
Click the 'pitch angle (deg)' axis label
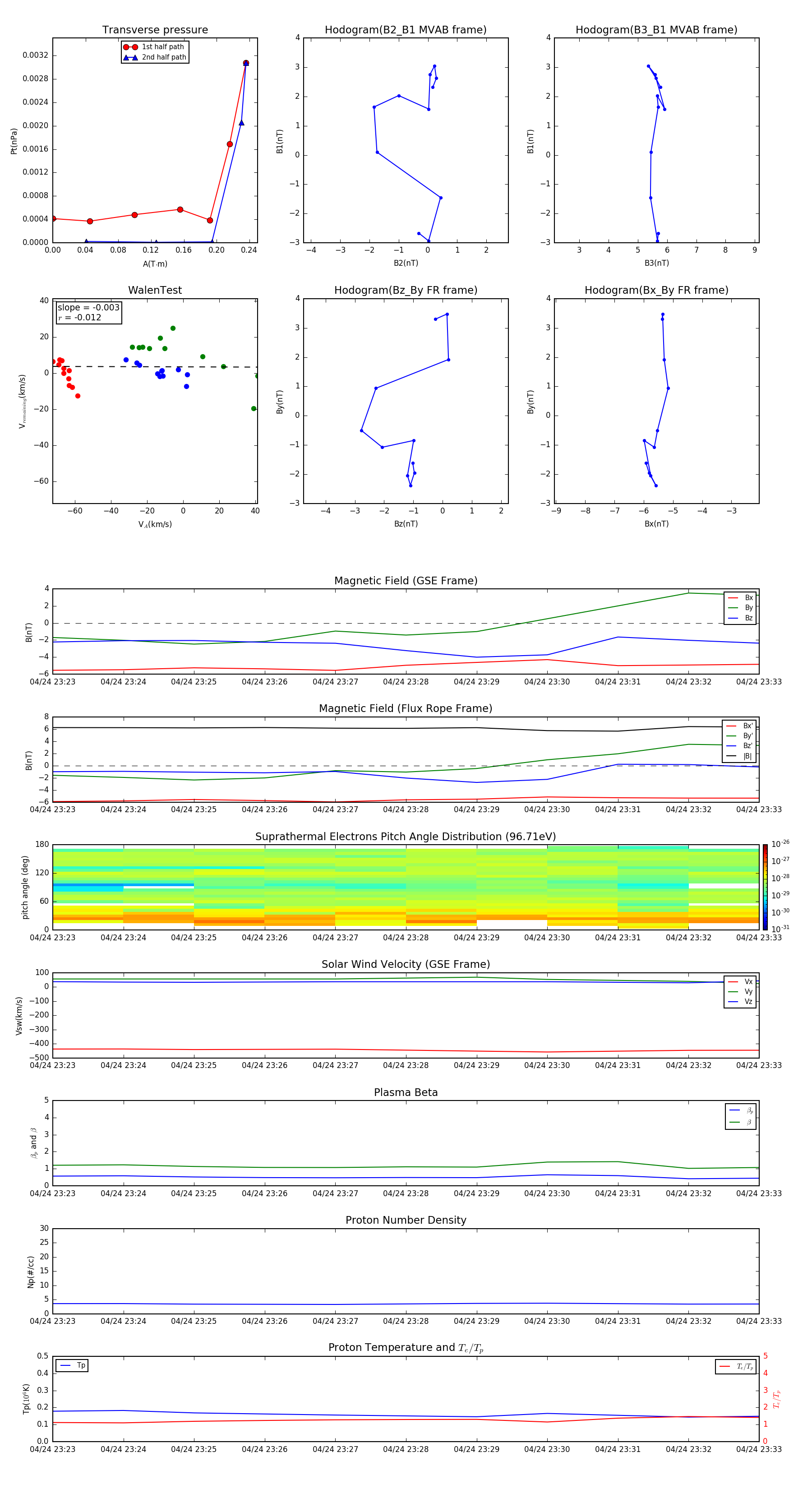25,887
